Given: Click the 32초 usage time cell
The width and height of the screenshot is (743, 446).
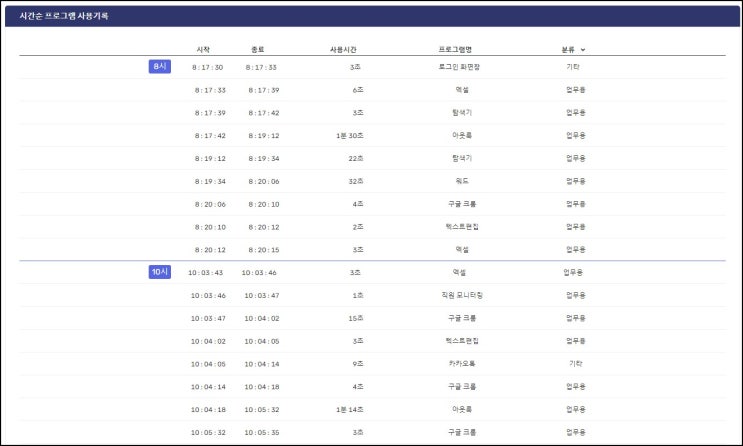Looking at the screenshot, I should [x=356, y=181].
